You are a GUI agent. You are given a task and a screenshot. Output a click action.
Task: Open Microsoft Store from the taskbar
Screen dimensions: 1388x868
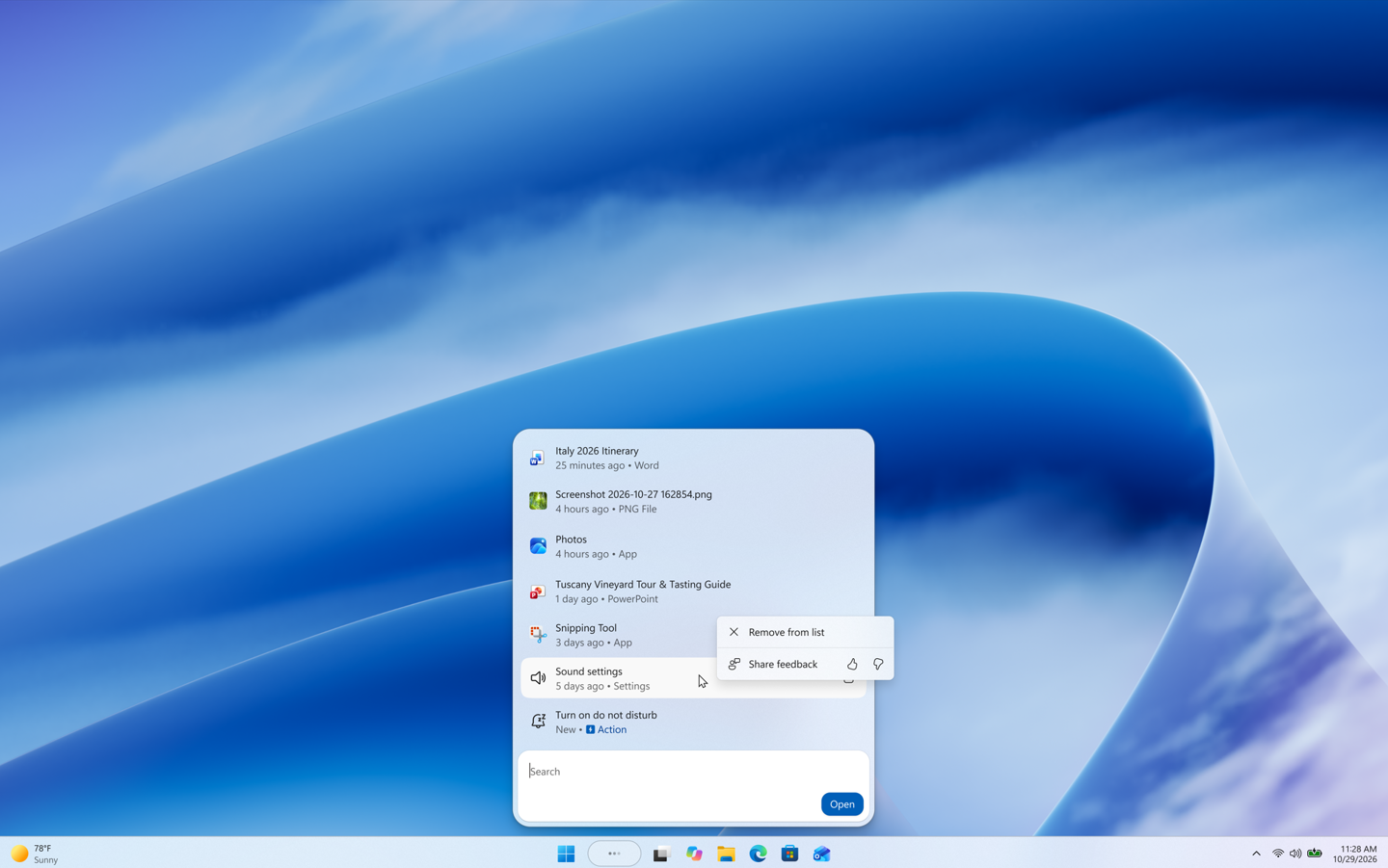click(789, 854)
